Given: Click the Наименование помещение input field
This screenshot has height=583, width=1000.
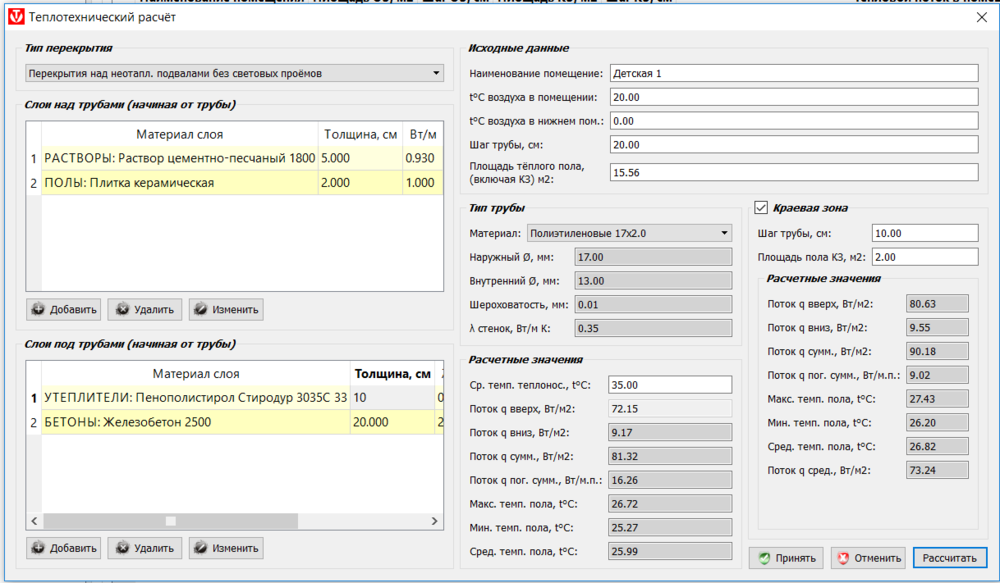Looking at the screenshot, I should click(792, 73).
